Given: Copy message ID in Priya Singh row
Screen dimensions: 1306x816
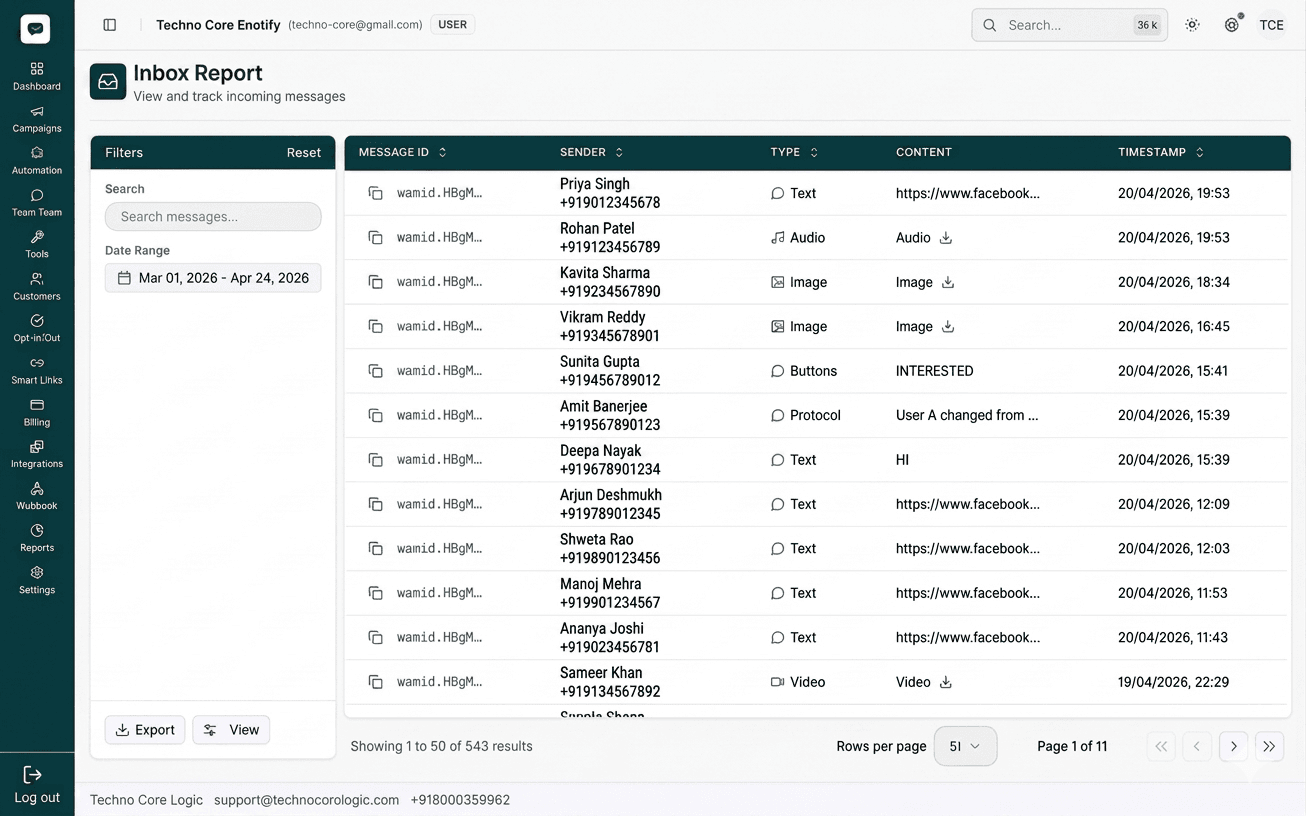Looking at the screenshot, I should (x=376, y=193).
